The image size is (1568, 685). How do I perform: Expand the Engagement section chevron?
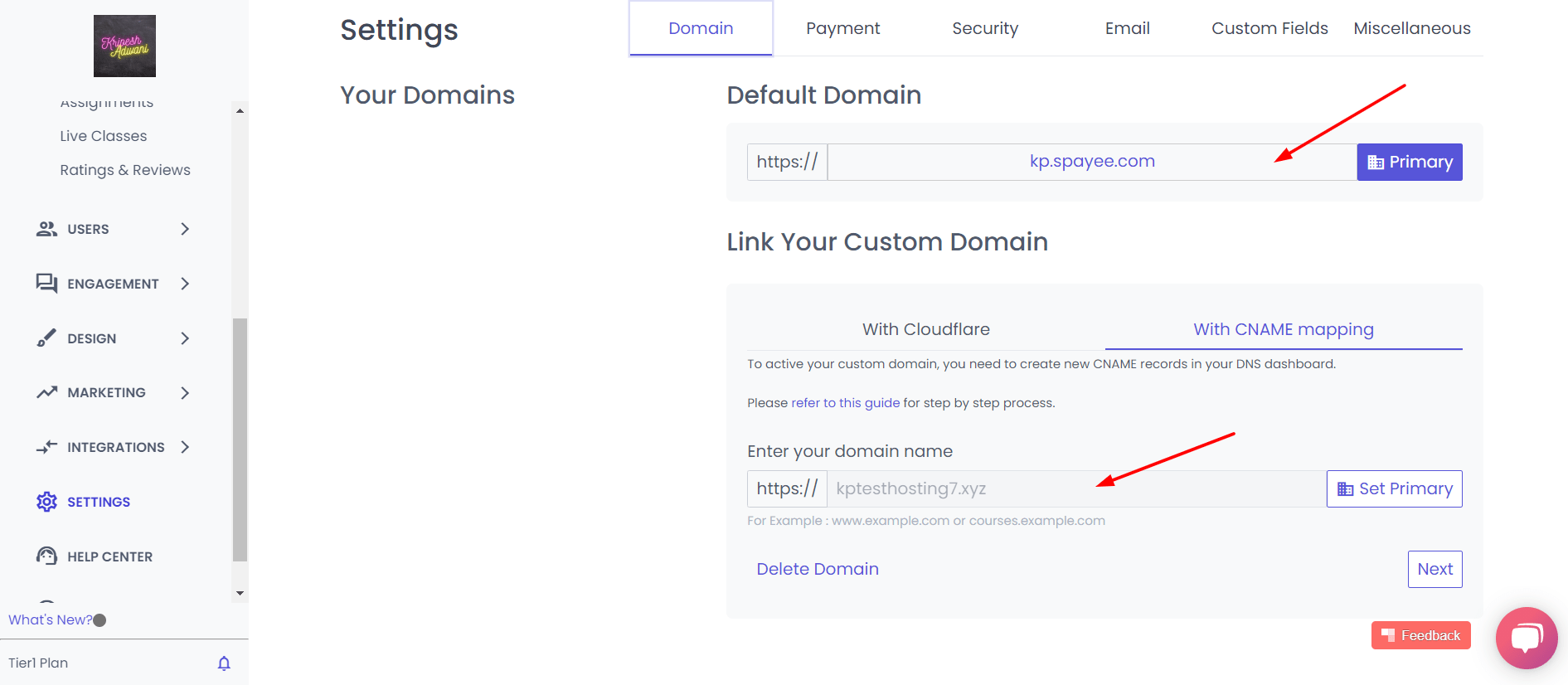click(185, 284)
